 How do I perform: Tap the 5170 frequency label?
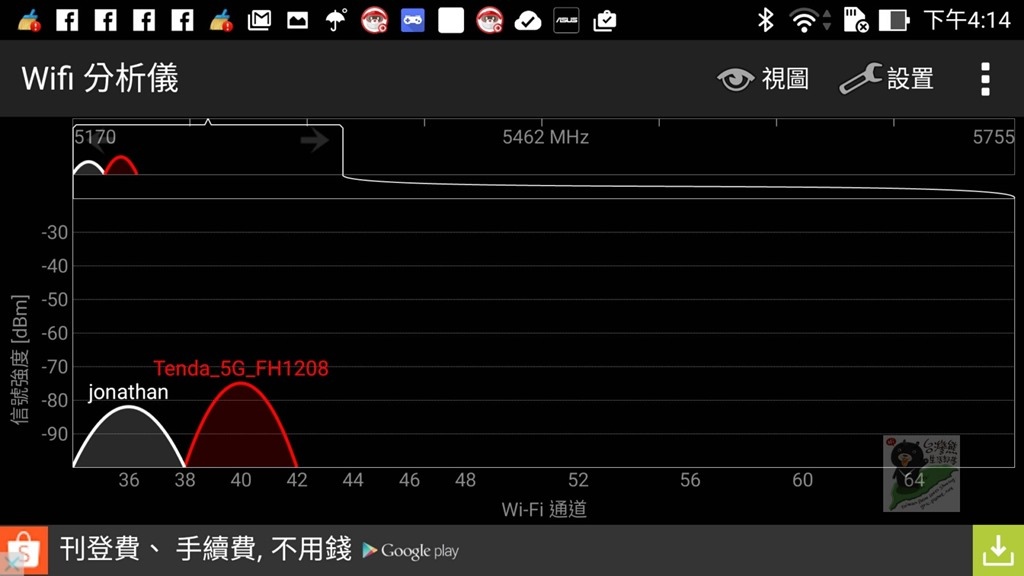(x=95, y=136)
